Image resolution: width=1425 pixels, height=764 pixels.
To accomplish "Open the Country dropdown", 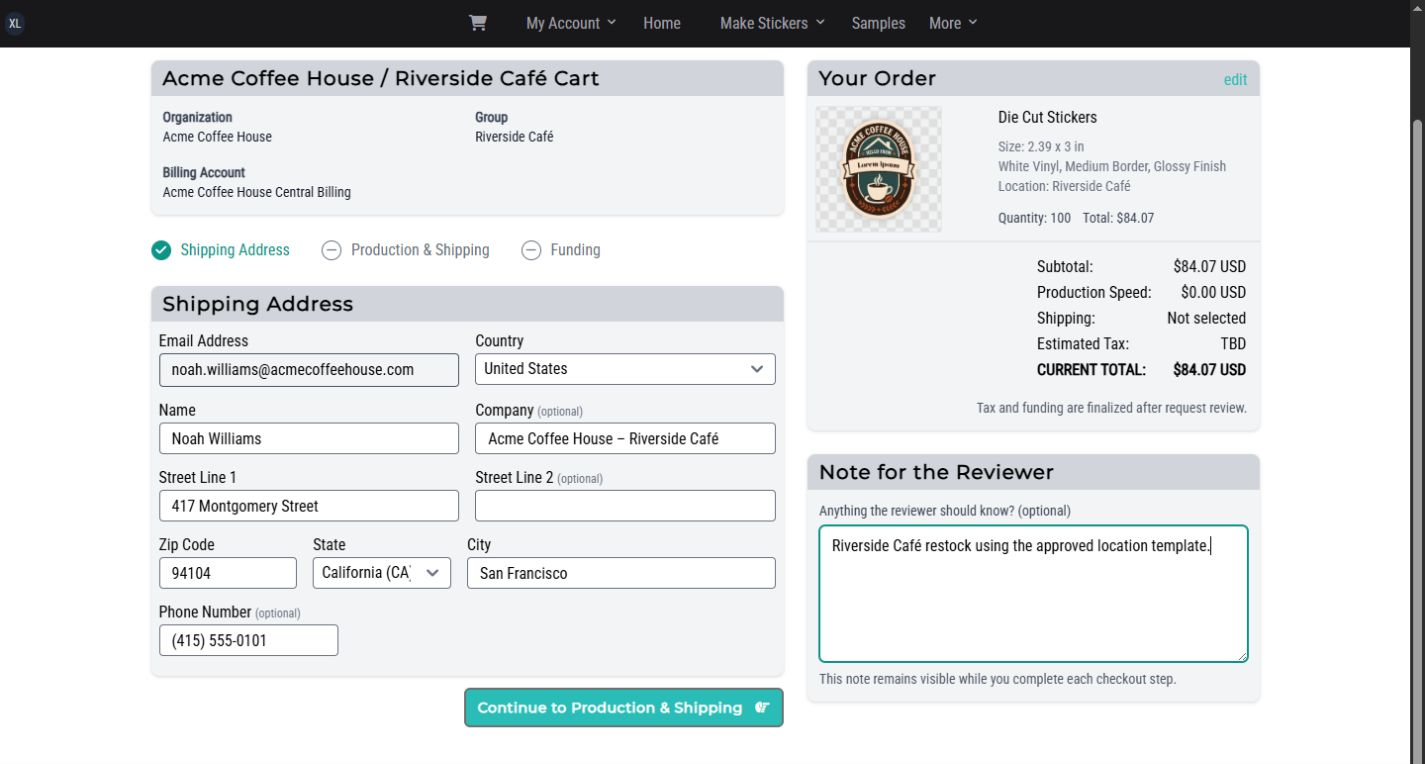I will click(x=625, y=369).
